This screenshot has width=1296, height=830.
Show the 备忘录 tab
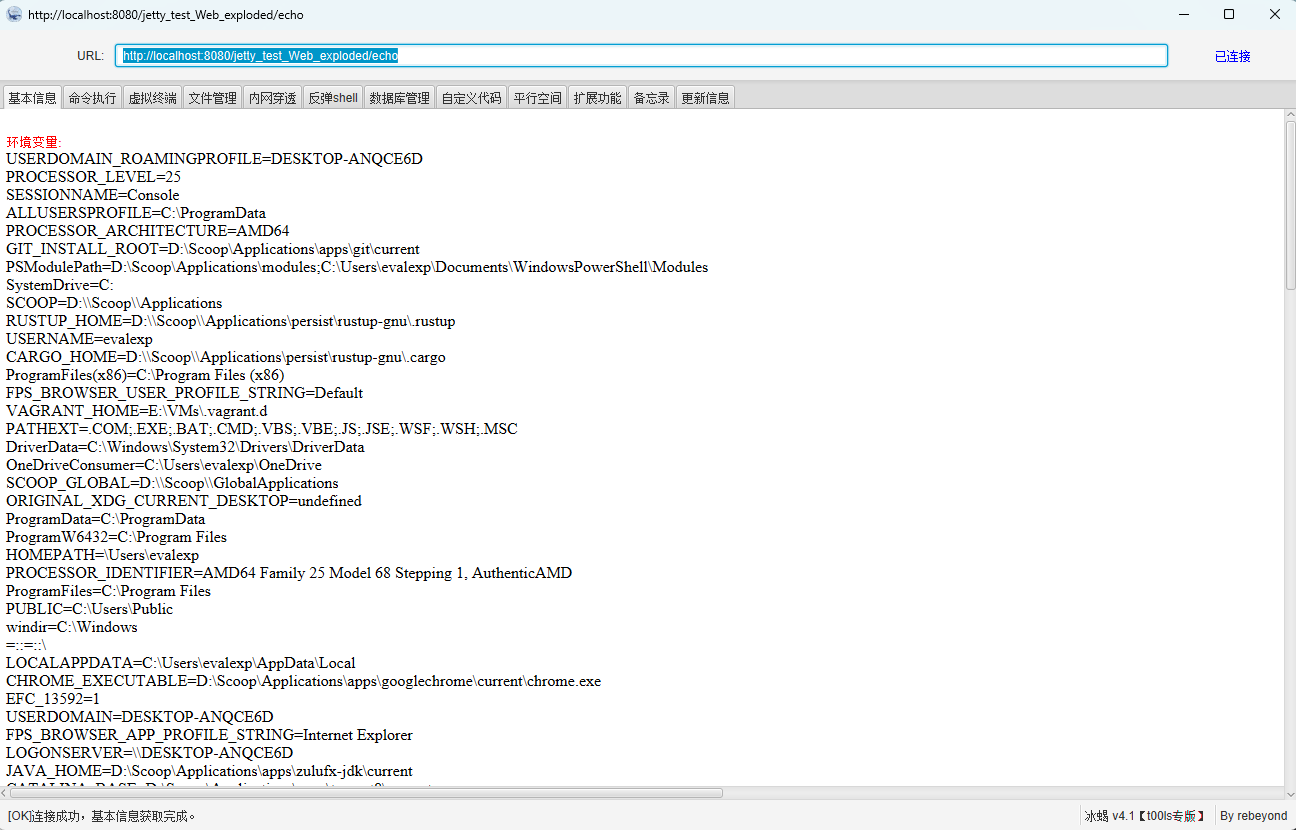pyautogui.click(x=651, y=98)
